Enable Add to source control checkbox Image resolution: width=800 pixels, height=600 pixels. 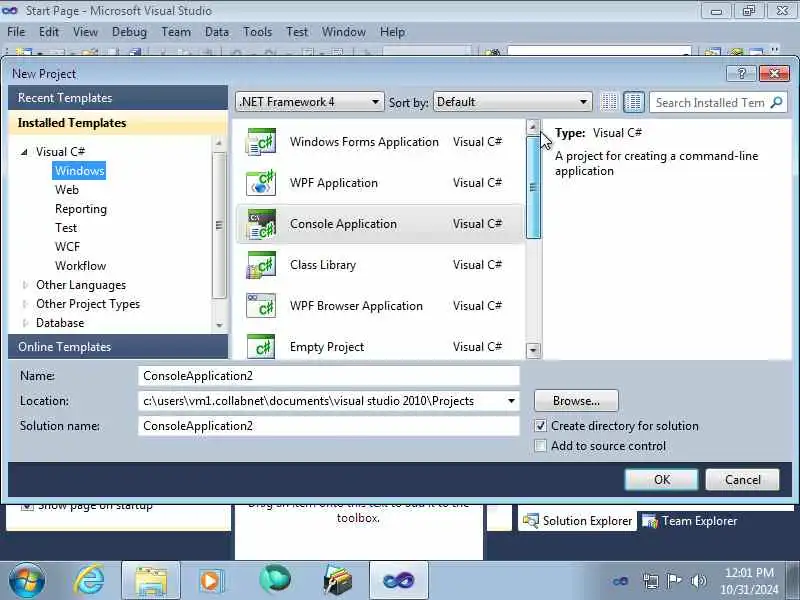pos(540,445)
